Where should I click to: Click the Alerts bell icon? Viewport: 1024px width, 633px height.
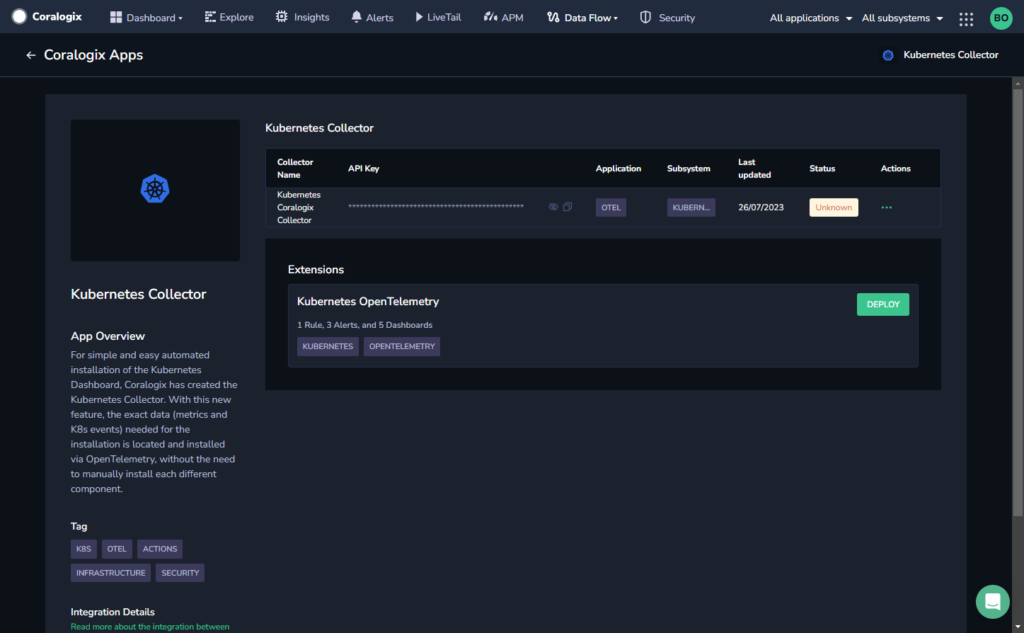point(357,17)
